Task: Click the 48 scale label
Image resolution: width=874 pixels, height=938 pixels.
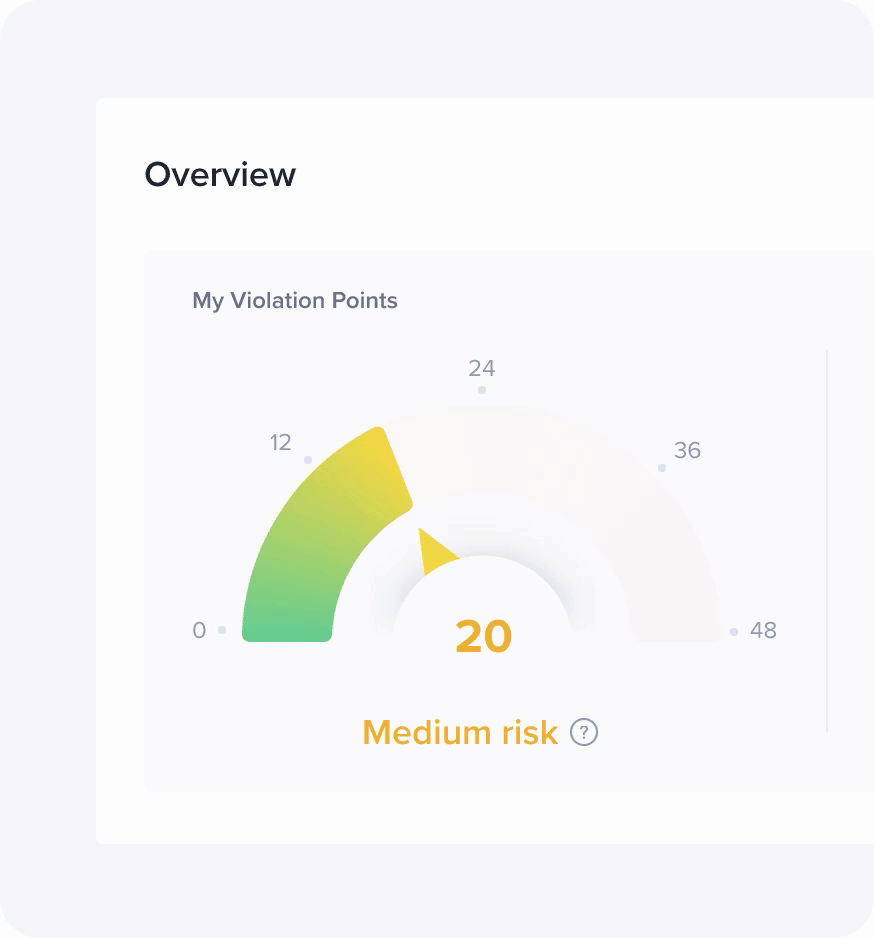Action: [x=763, y=631]
